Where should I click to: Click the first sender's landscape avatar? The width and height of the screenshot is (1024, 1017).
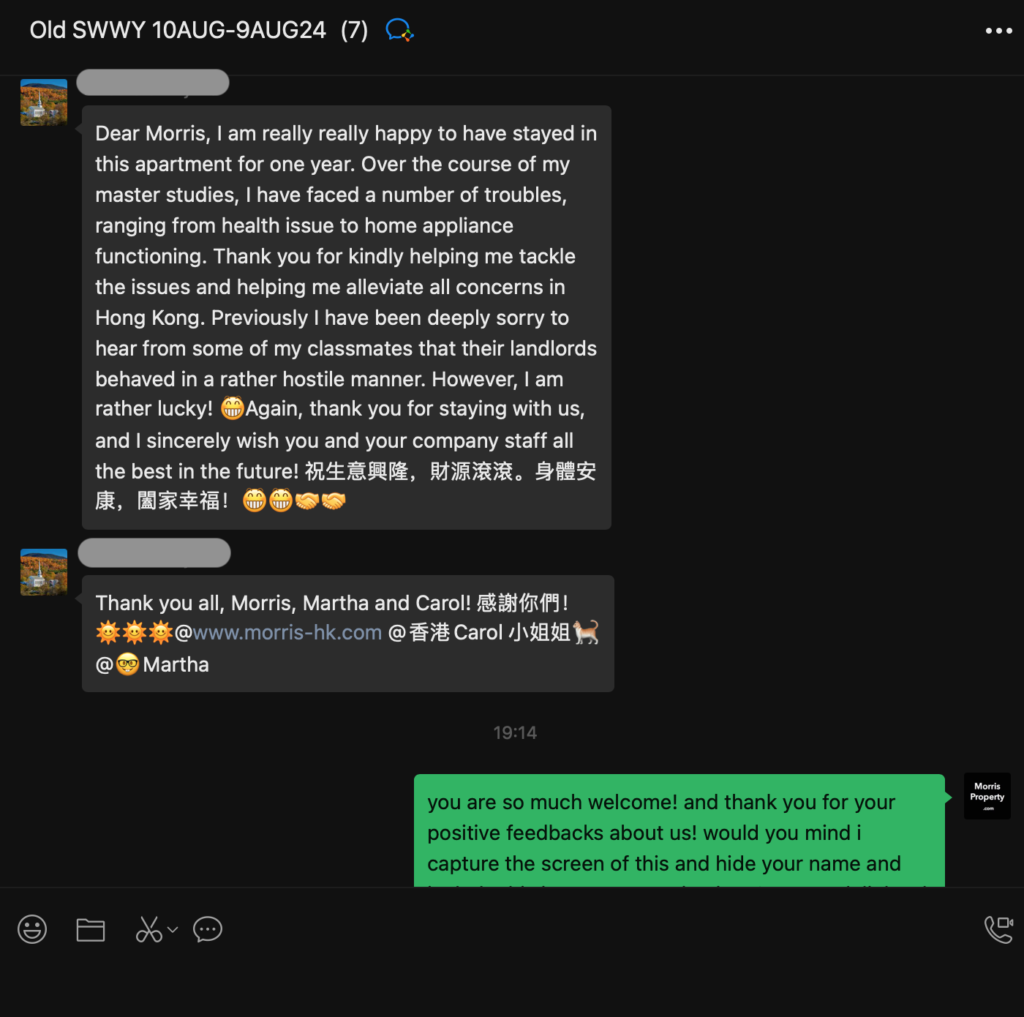point(44,103)
